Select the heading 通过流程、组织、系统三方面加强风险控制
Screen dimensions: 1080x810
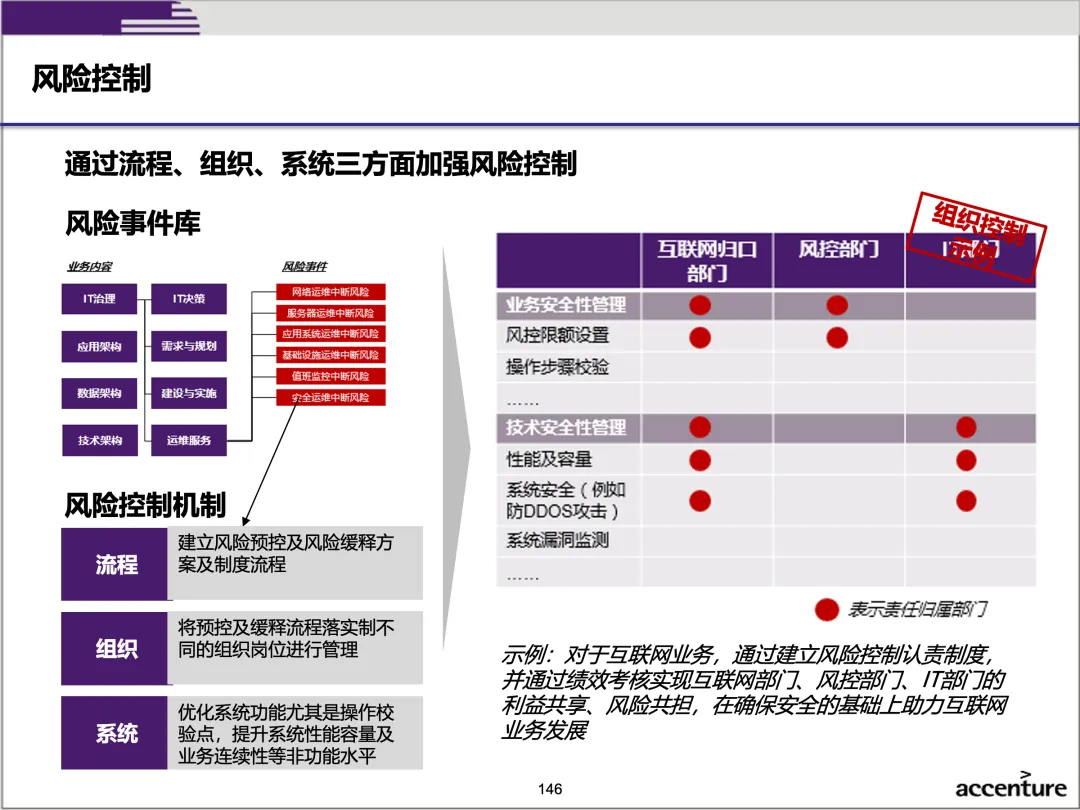(320, 164)
